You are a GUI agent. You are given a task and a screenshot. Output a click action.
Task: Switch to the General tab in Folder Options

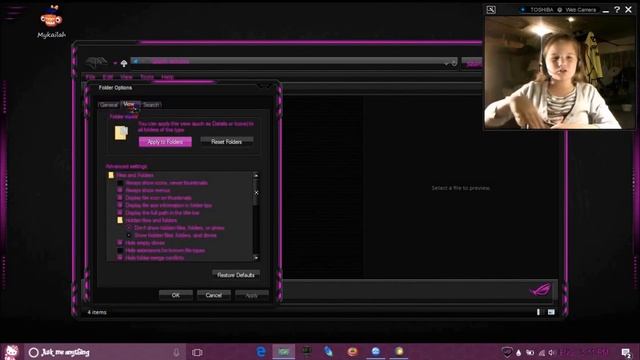point(109,105)
